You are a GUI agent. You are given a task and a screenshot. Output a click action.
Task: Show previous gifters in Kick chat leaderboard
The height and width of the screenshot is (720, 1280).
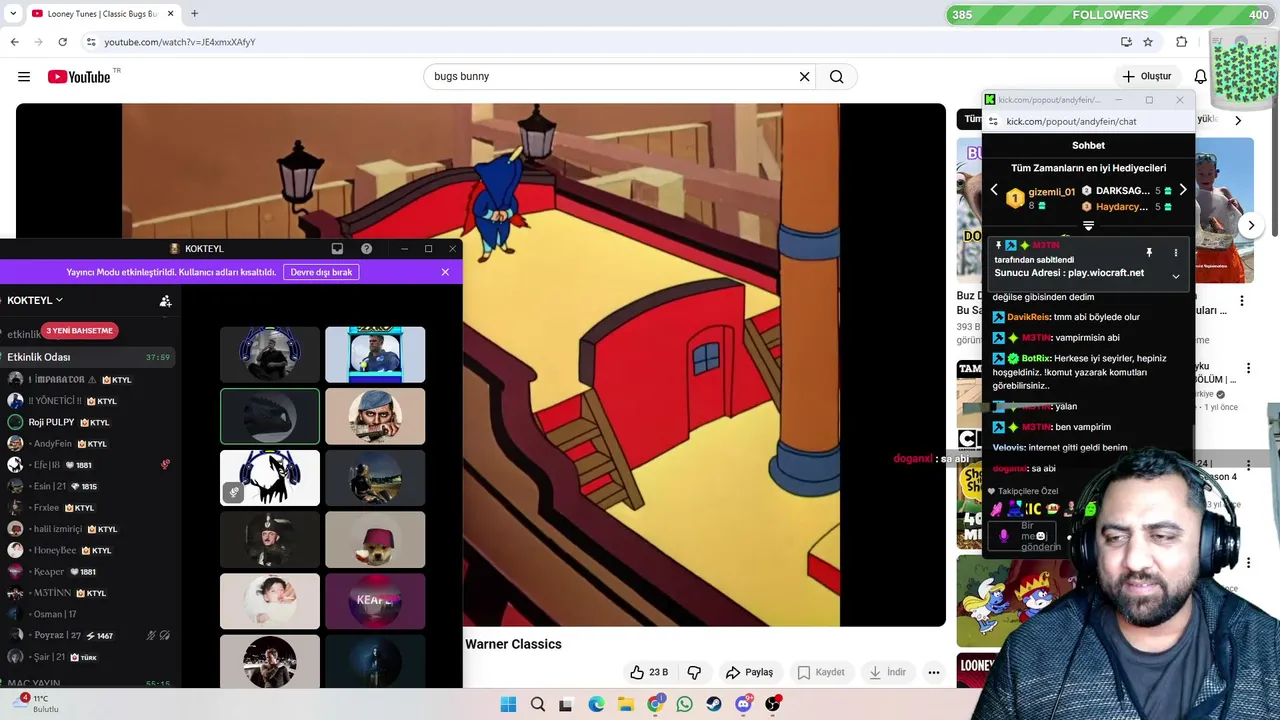[x=994, y=190]
